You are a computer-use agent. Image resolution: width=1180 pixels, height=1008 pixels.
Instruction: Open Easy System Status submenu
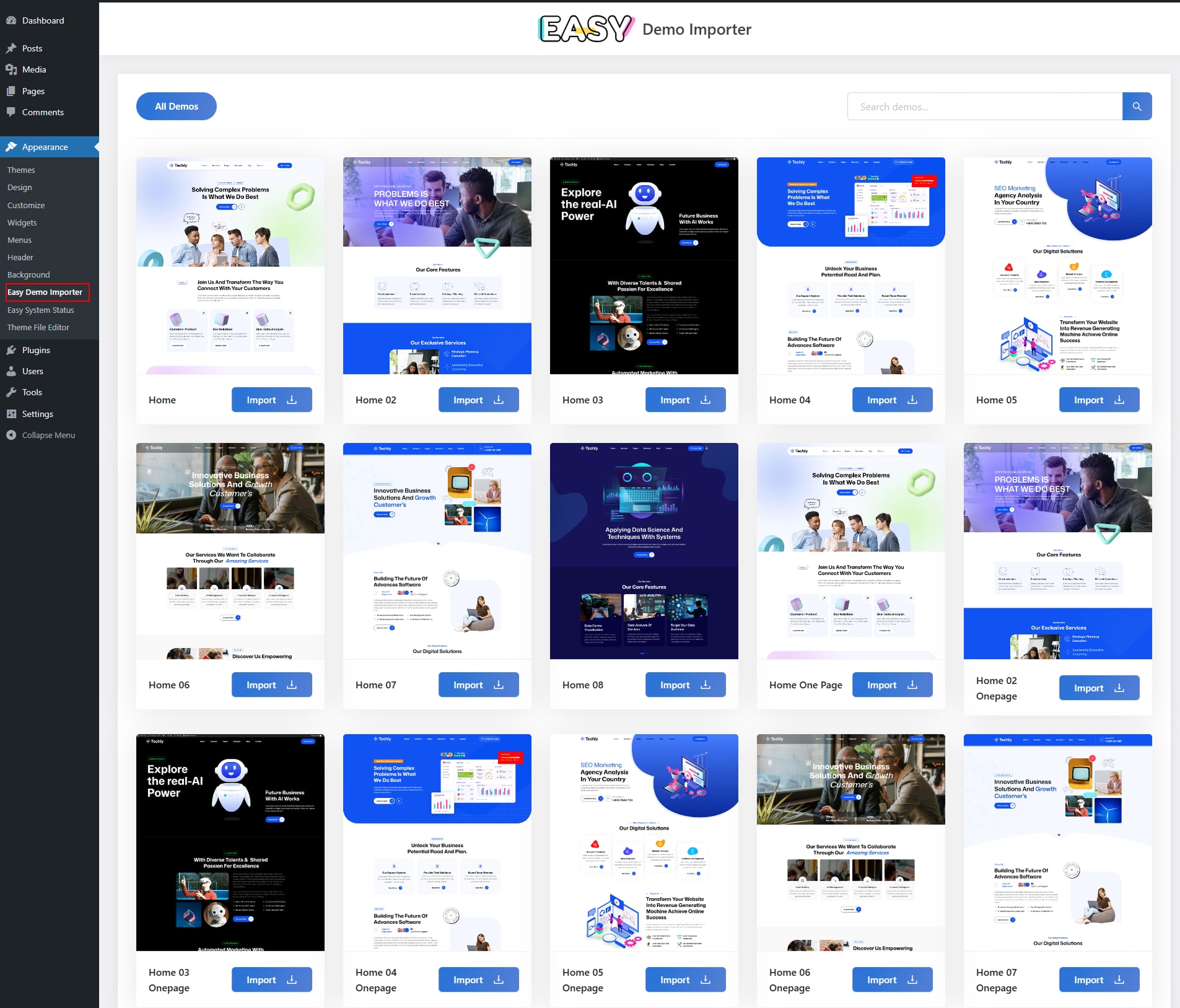click(x=40, y=310)
